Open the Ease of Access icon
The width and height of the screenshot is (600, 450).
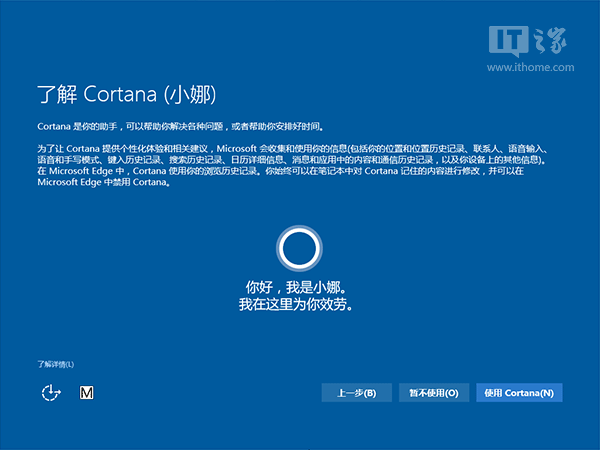(x=51, y=393)
